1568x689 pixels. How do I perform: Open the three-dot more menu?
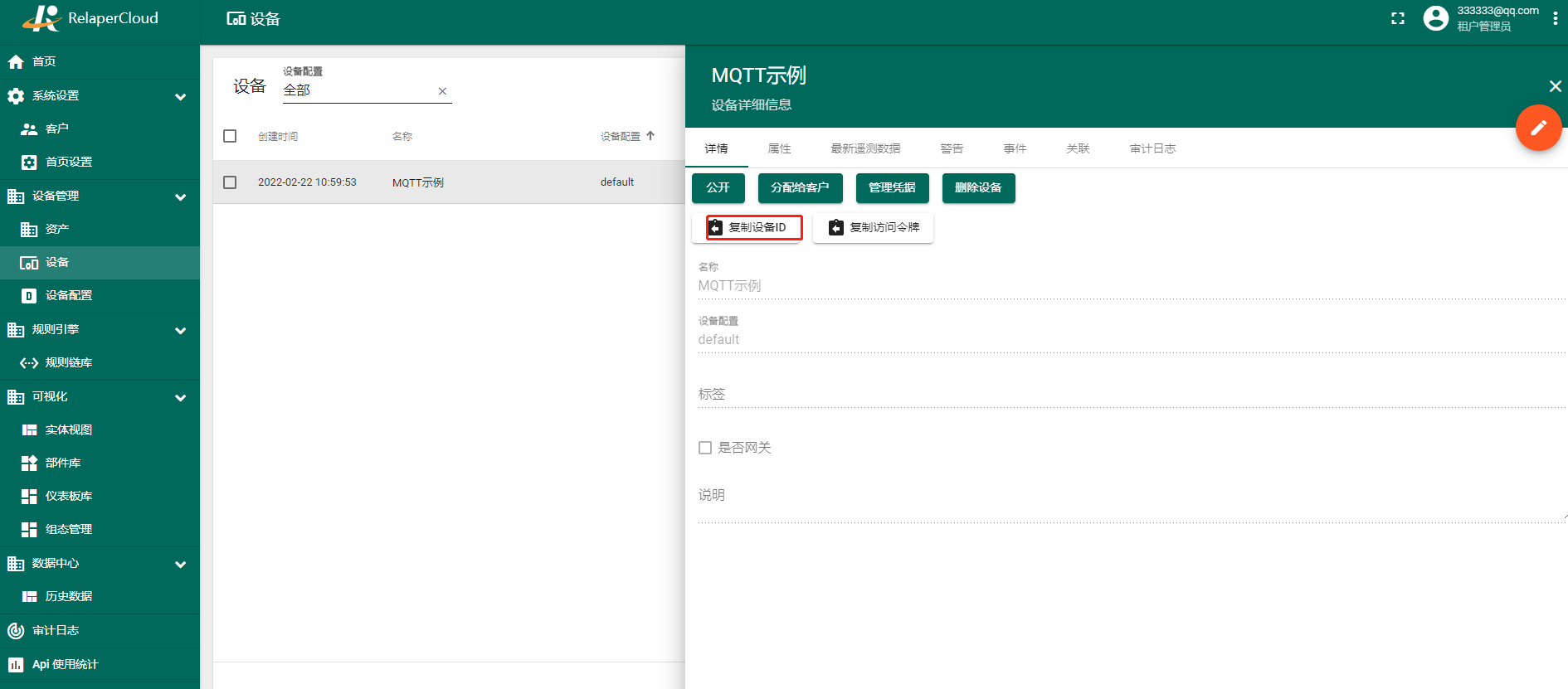1555,18
